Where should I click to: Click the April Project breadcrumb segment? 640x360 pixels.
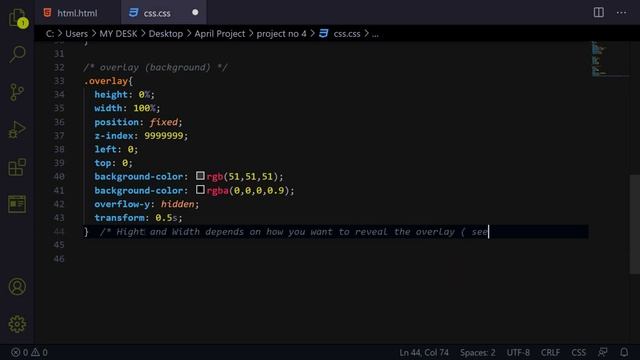pos(220,34)
